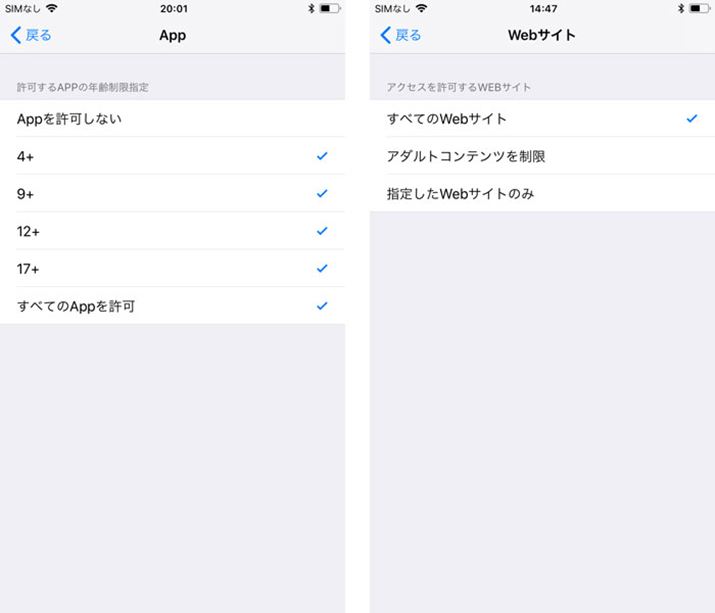Tap the back chevron on the Webサイト screen
This screenshot has width=715, height=613.
tap(386, 35)
